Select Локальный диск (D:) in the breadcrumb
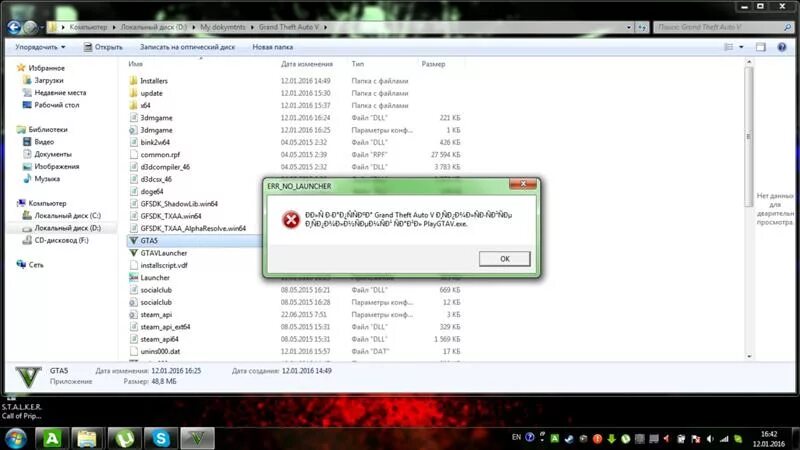The height and width of the screenshot is (450, 800). coord(154,27)
